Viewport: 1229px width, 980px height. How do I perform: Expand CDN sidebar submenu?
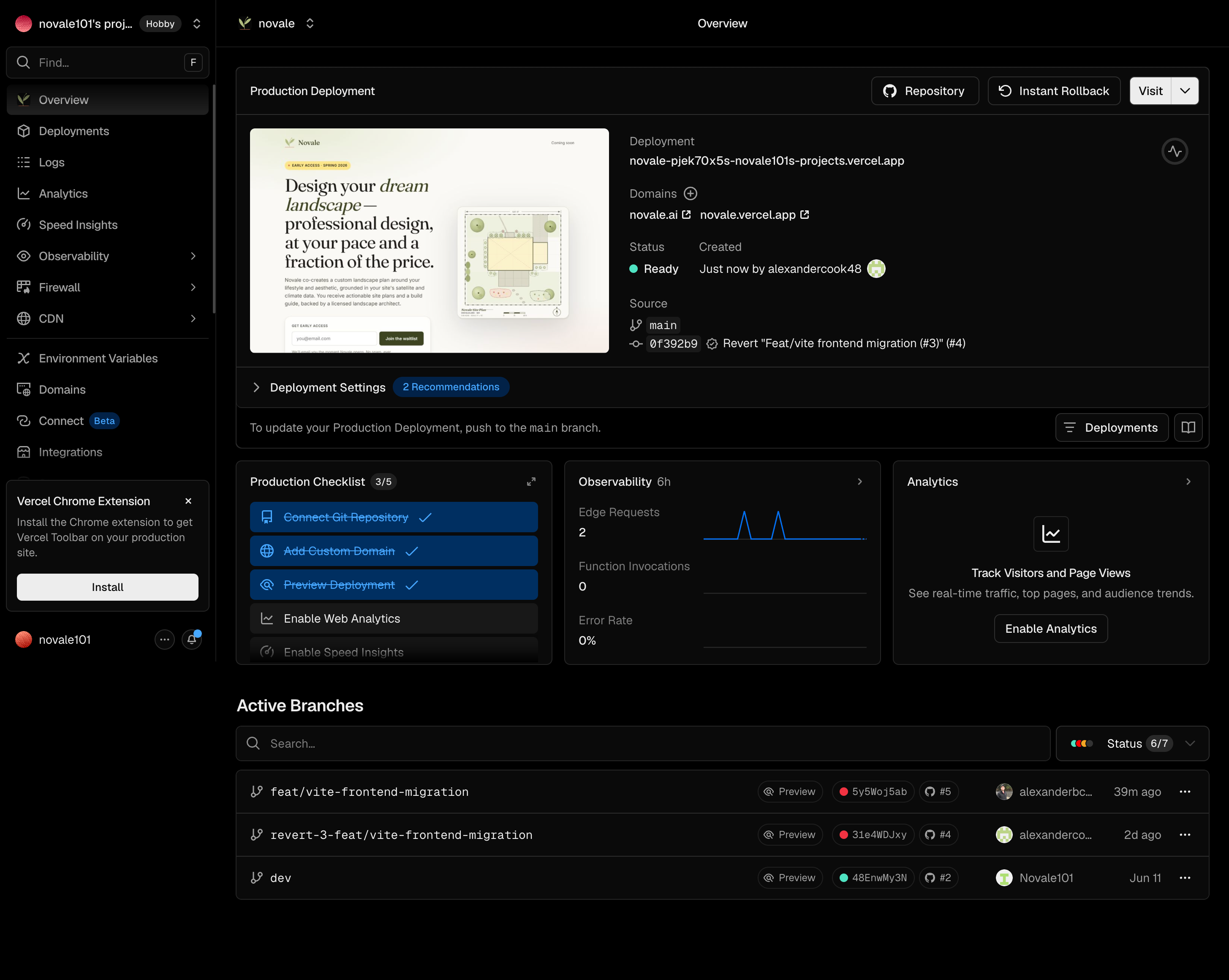[193, 318]
